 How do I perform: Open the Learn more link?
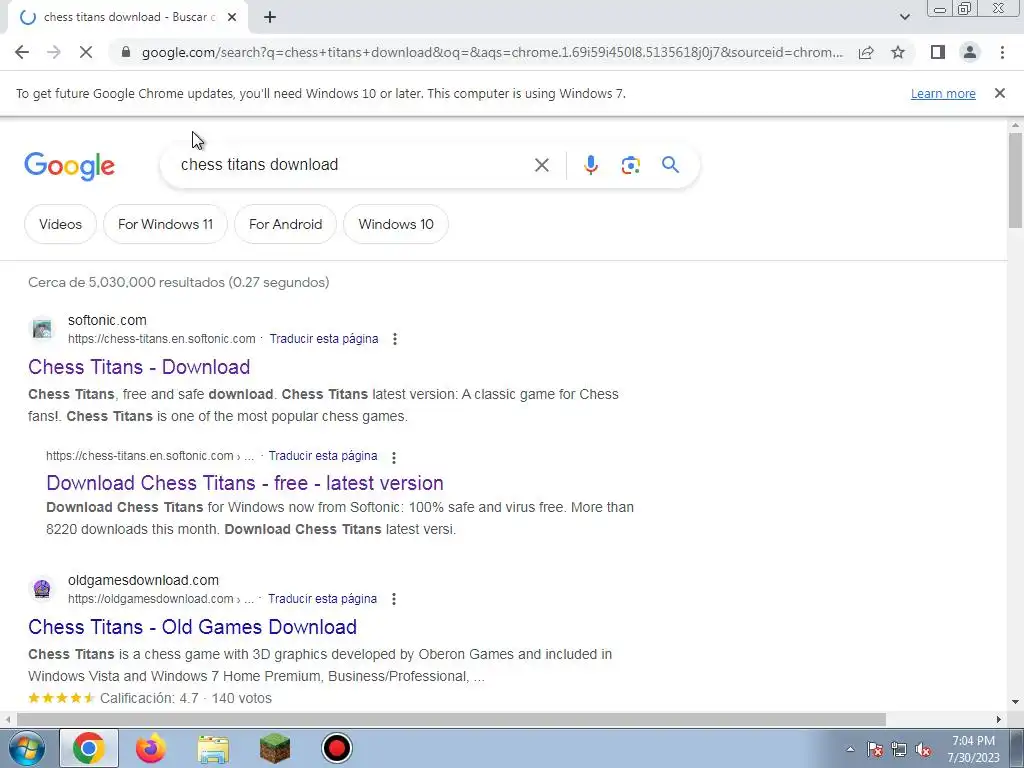(x=943, y=93)
